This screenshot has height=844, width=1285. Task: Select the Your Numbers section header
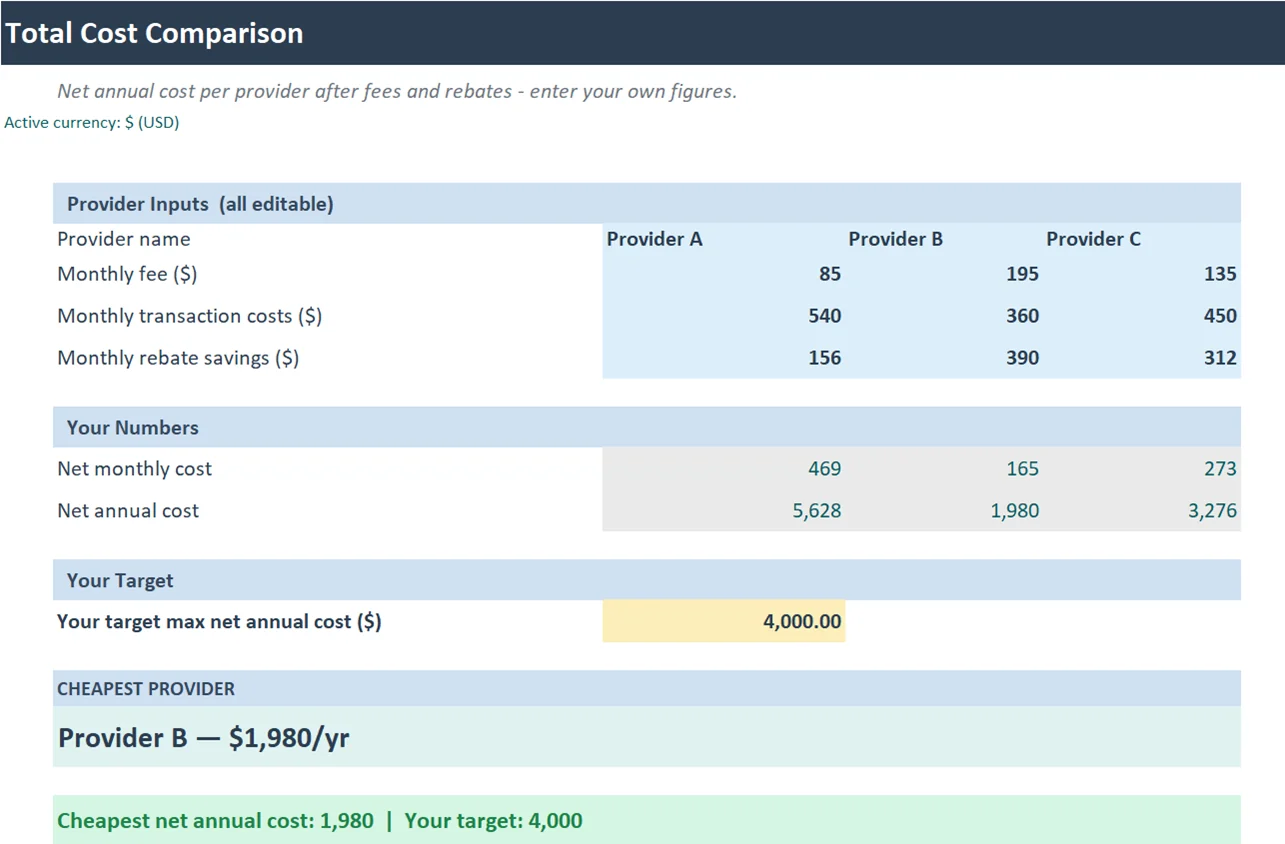[x=647, y=427]
